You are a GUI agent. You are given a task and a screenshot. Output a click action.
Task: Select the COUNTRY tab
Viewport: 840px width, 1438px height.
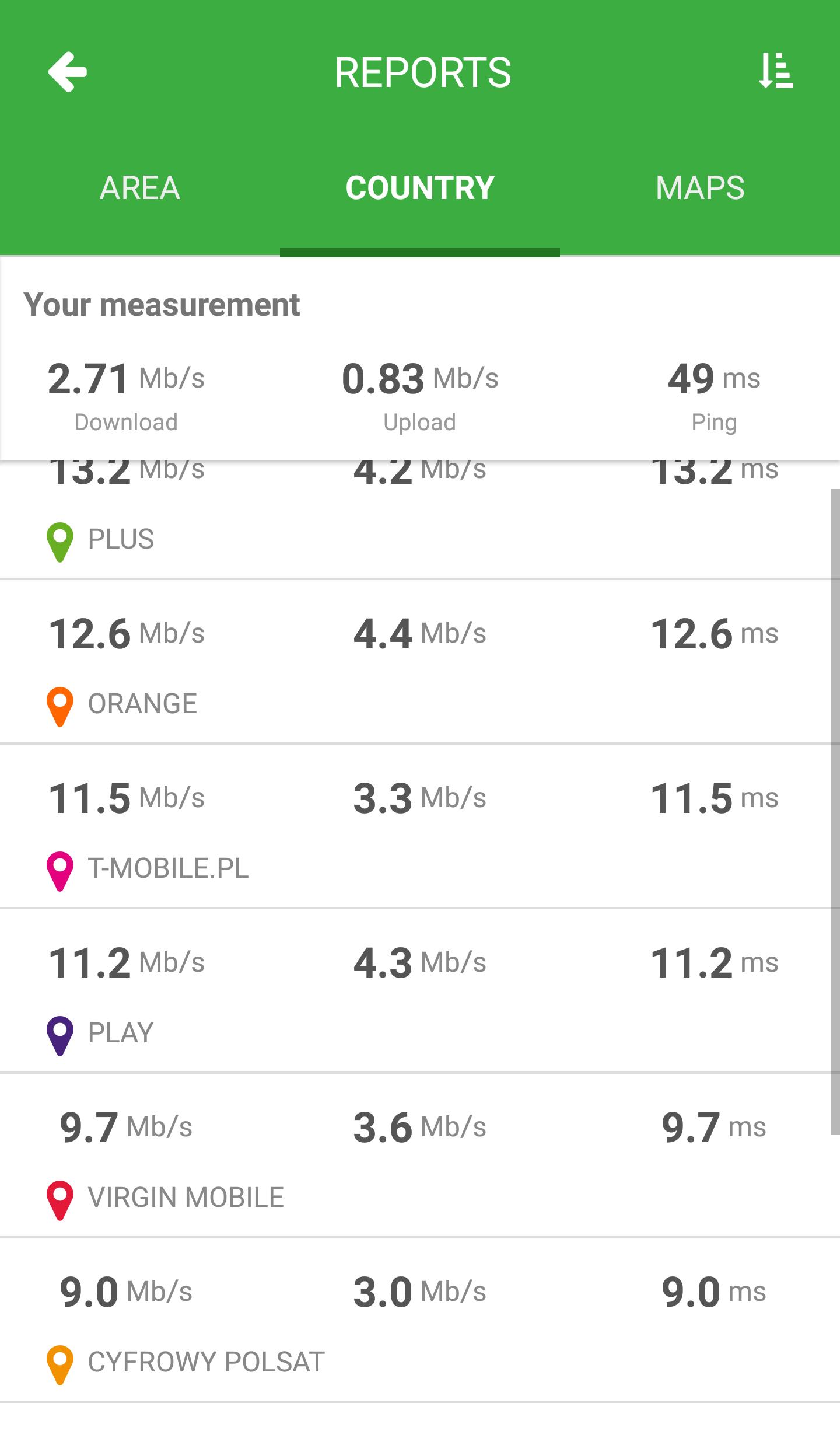[420, 188]
